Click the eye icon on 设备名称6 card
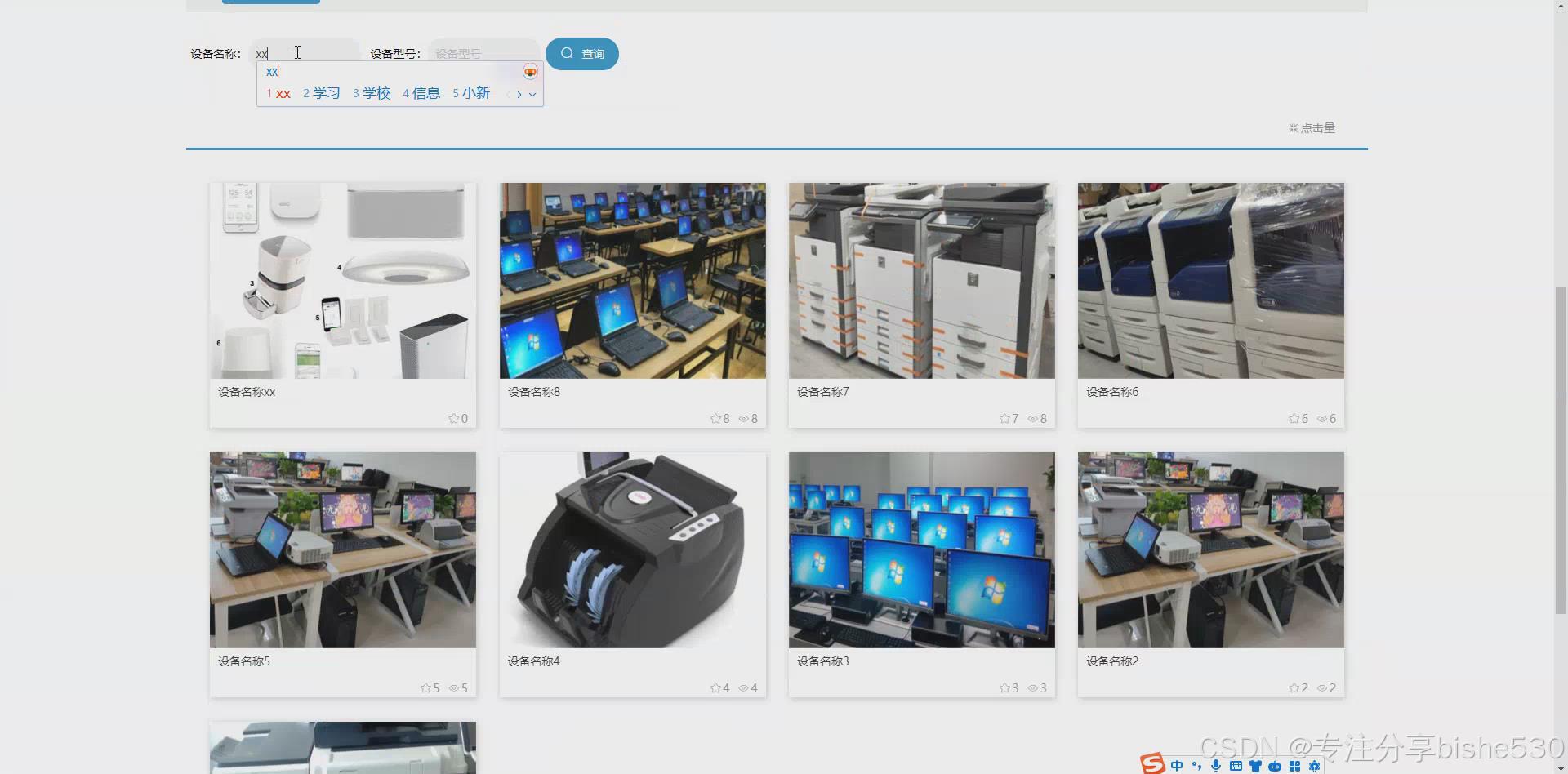The width and height of the screenshot is (1568, 774). (1322, 419)
